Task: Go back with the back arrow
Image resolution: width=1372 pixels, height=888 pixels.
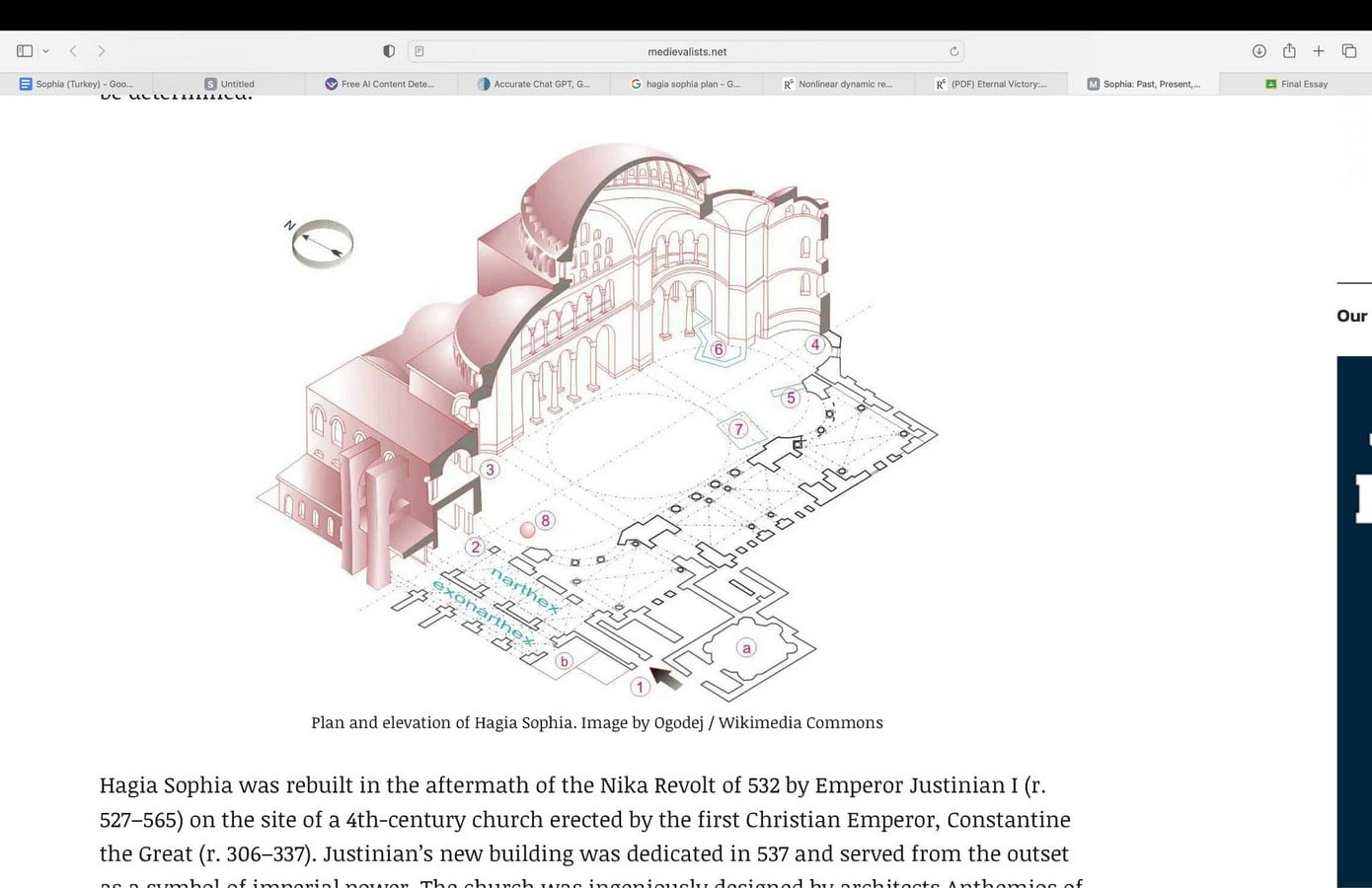Action: 73,51
